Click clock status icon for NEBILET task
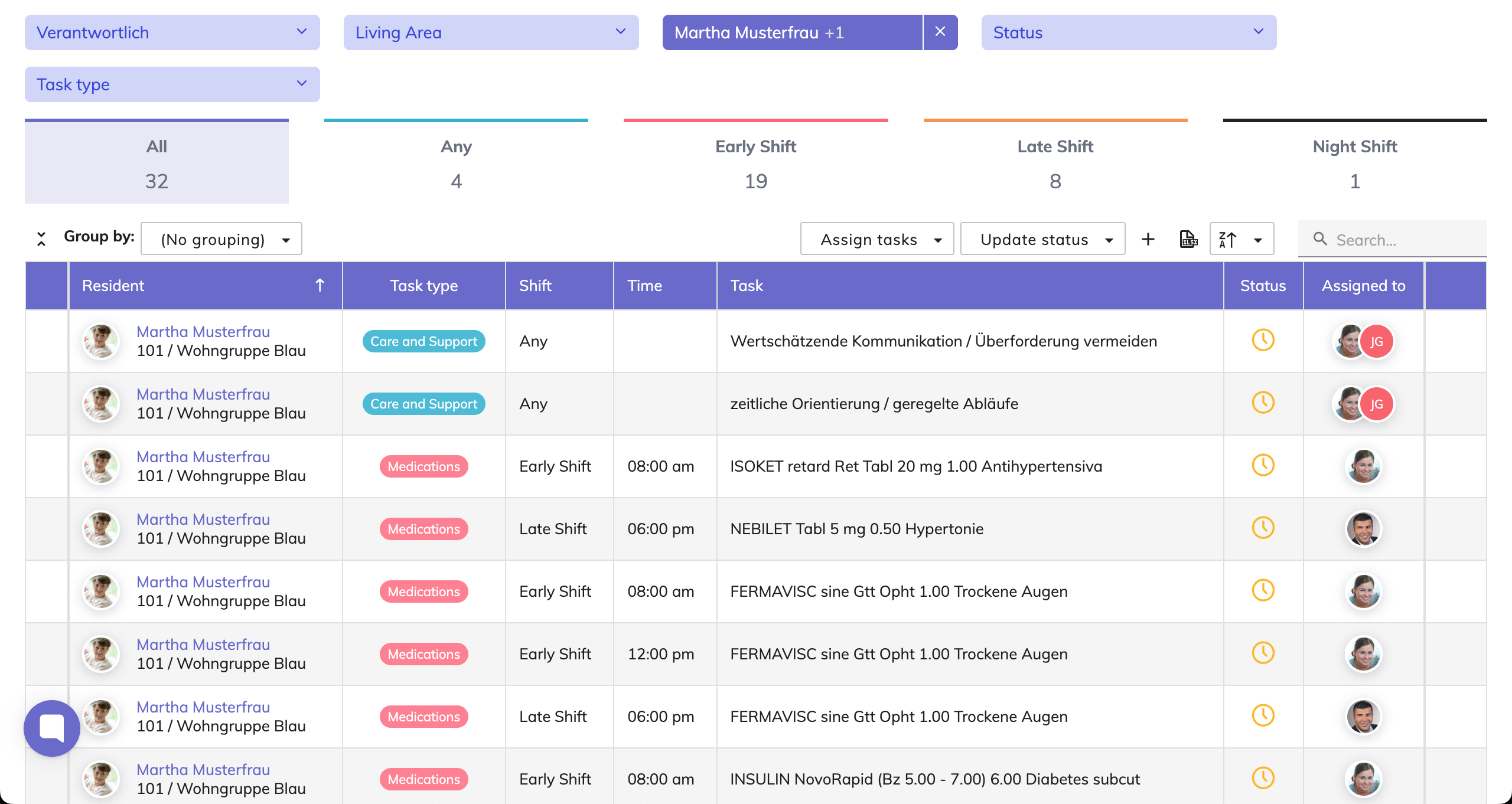 tap(1263, 528)
